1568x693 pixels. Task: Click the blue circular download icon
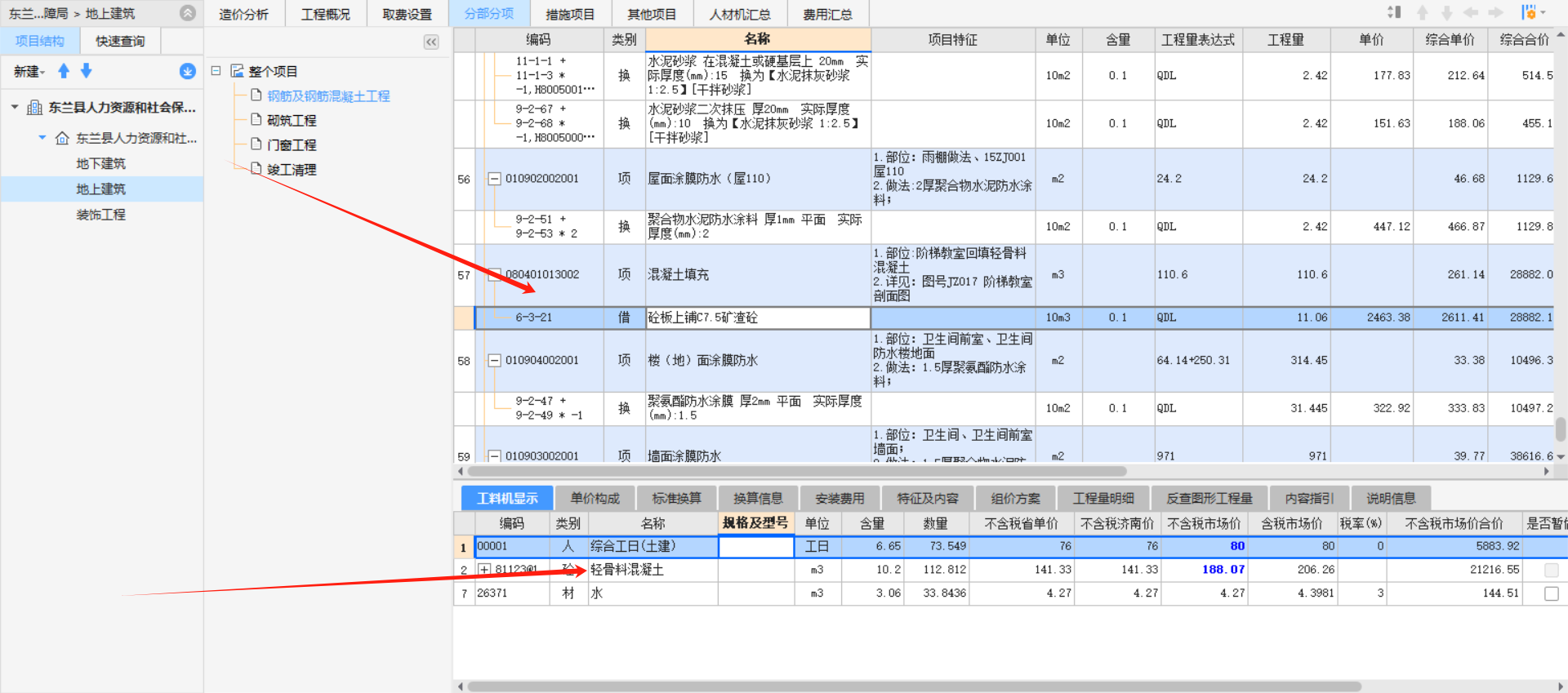pos(188,72)
